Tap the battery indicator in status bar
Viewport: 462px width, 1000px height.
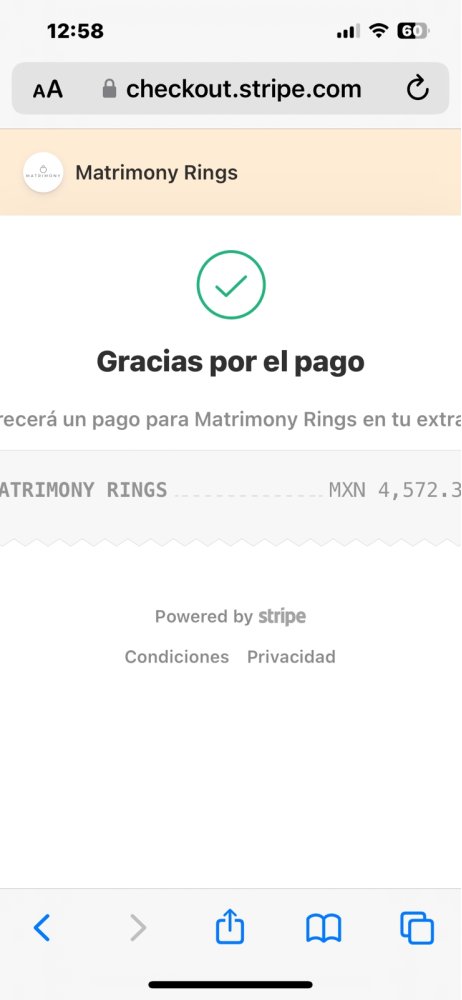[413, 31]
